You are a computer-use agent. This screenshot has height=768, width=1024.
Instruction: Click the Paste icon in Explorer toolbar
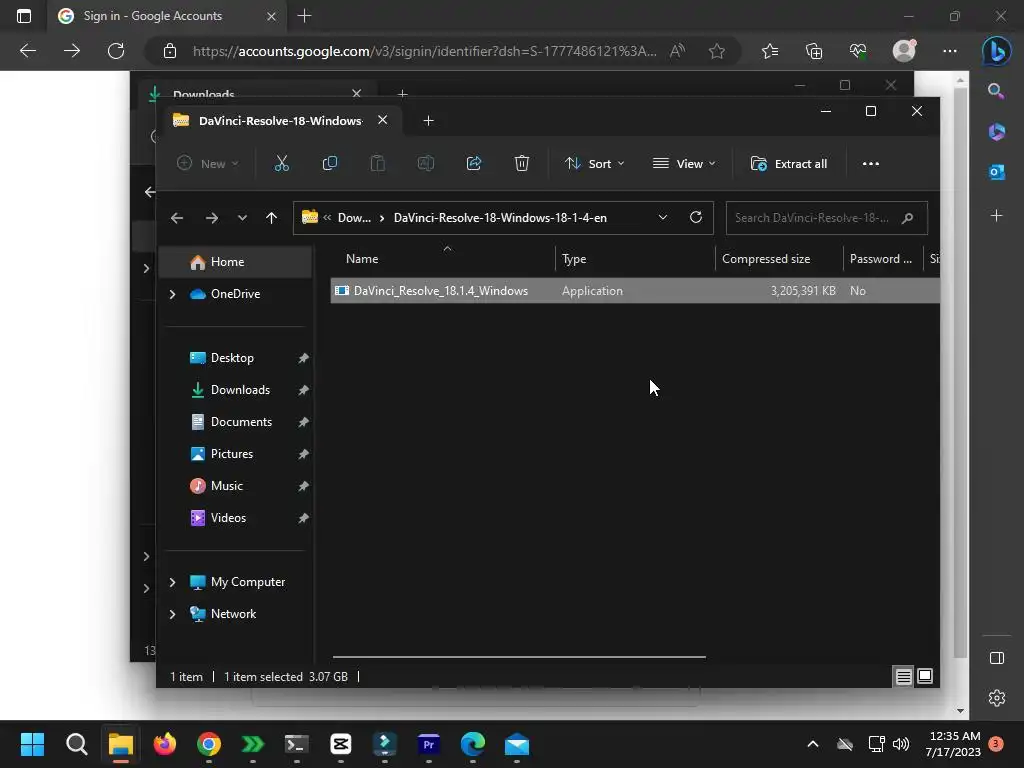[x=377, y=163]
